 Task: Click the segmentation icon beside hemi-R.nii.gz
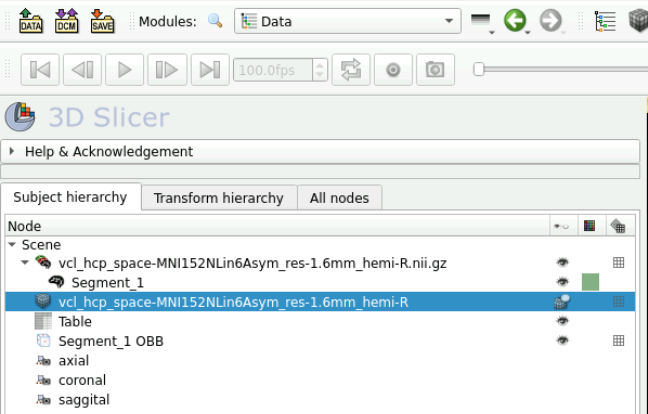click(x=43, y=262)
